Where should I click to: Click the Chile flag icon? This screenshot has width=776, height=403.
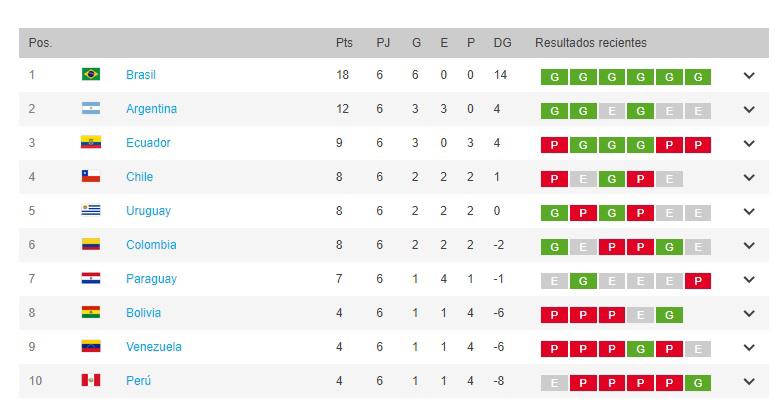click(90, 177)
